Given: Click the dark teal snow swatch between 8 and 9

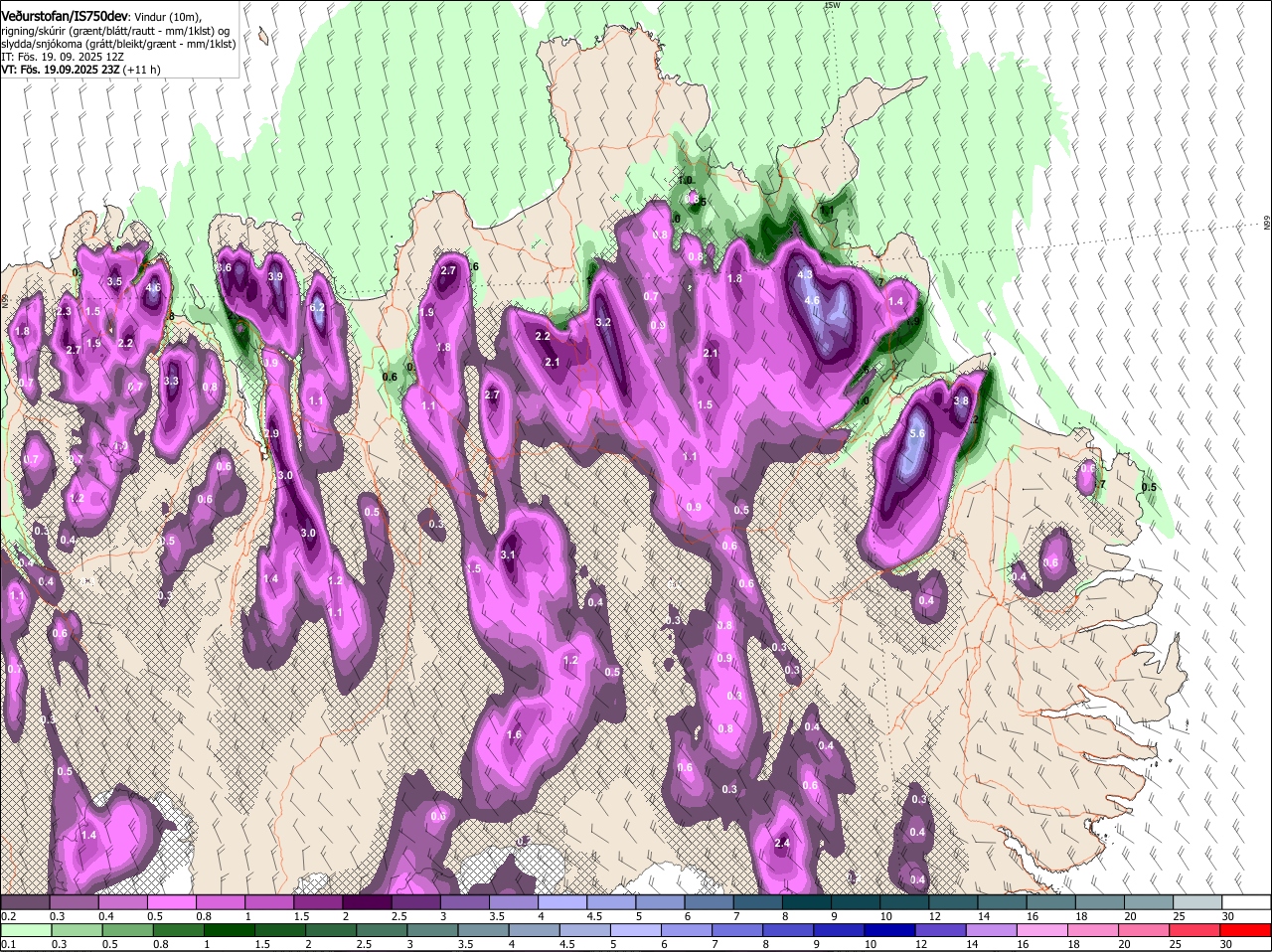Looking at the screenshot, I should point(808,901).
